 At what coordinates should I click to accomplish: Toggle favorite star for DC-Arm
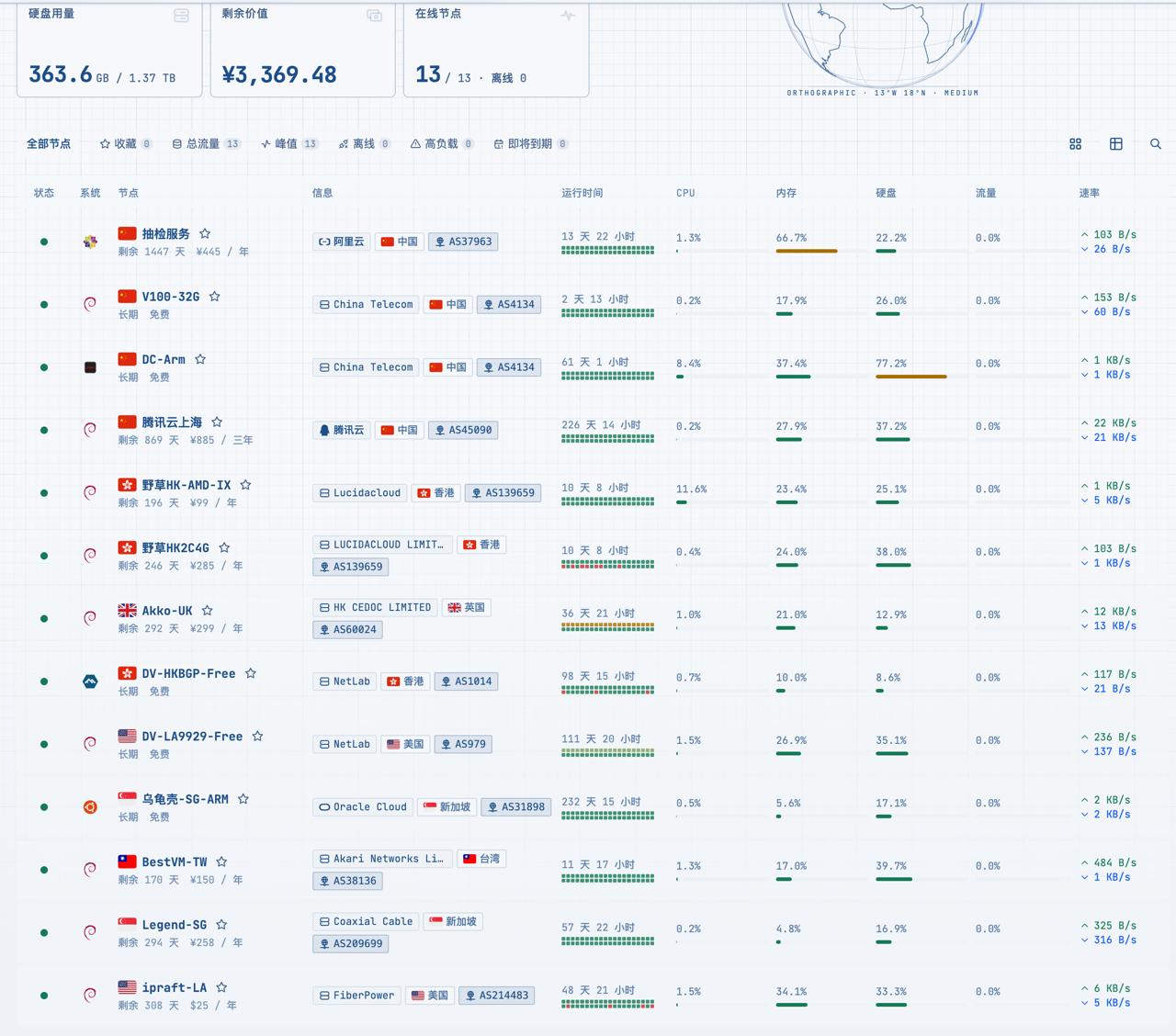200,359
